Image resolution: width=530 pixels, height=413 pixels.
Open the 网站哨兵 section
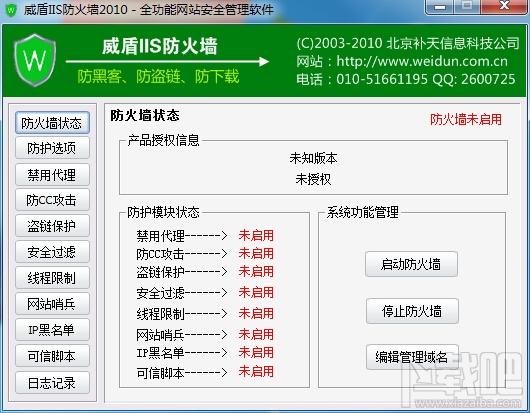tap(52, 304)
